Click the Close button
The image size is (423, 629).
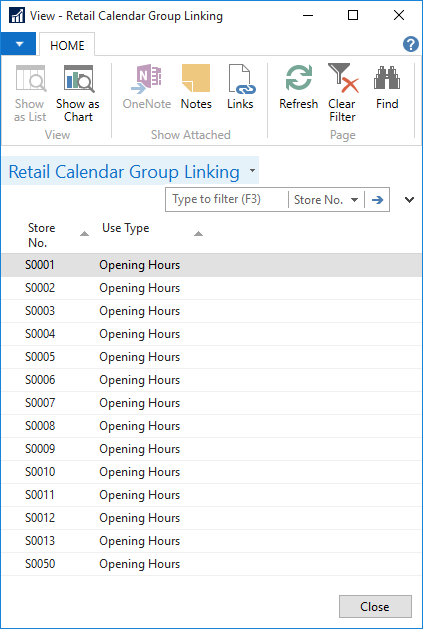tap(375, 607)
